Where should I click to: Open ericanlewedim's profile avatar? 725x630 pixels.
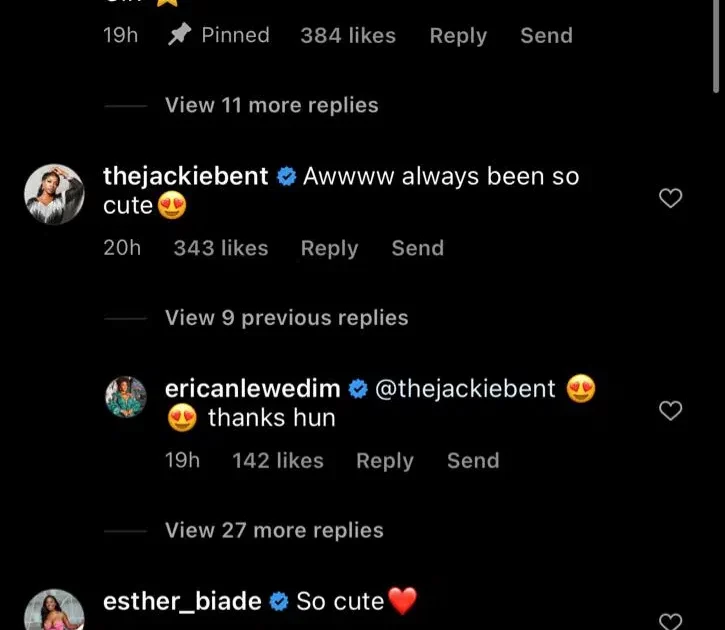(x=126, y=397)
